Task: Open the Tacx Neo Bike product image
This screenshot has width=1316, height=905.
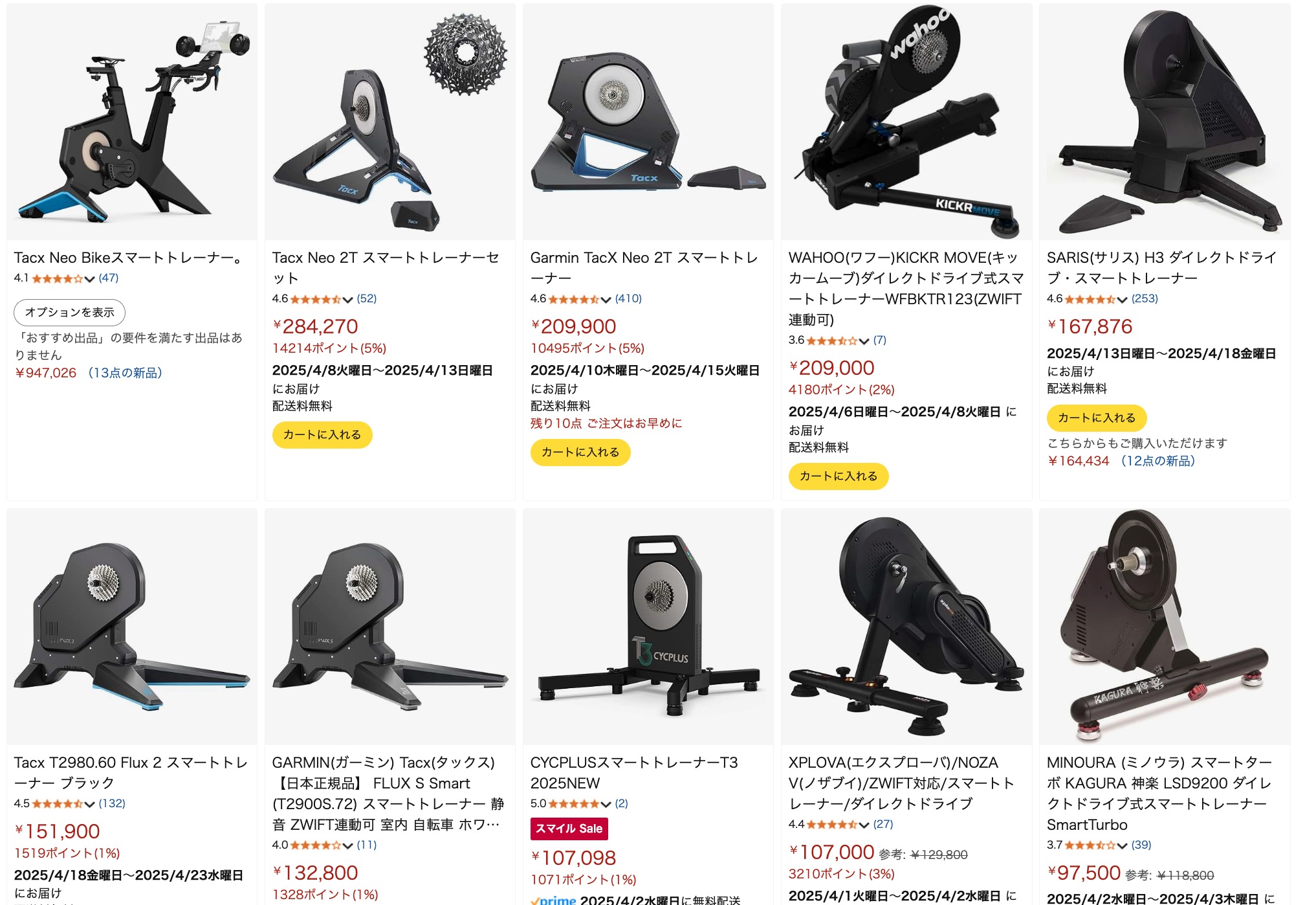Action: (x=132, y=122)
